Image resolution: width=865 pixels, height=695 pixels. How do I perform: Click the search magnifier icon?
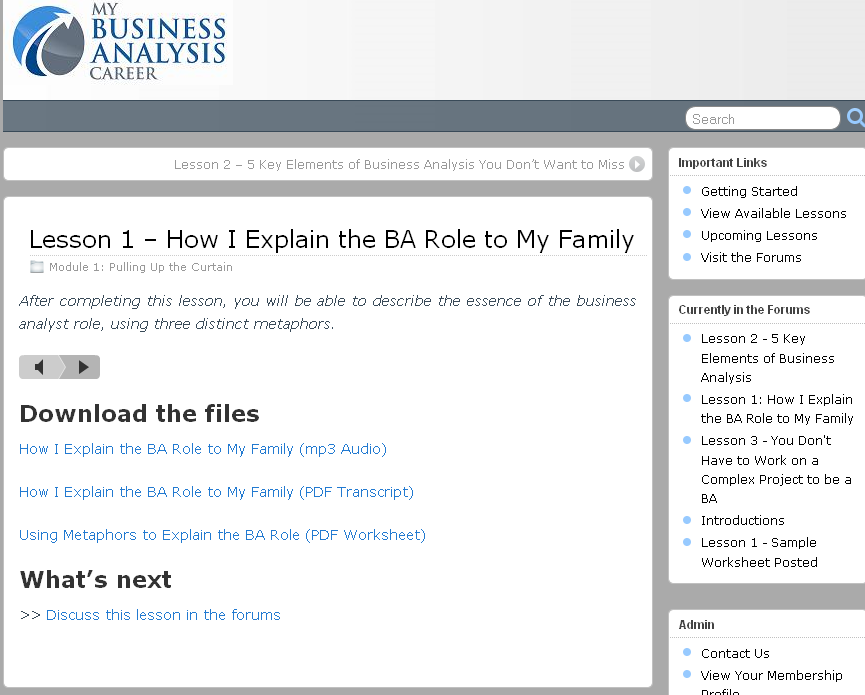tap(855, 118)
